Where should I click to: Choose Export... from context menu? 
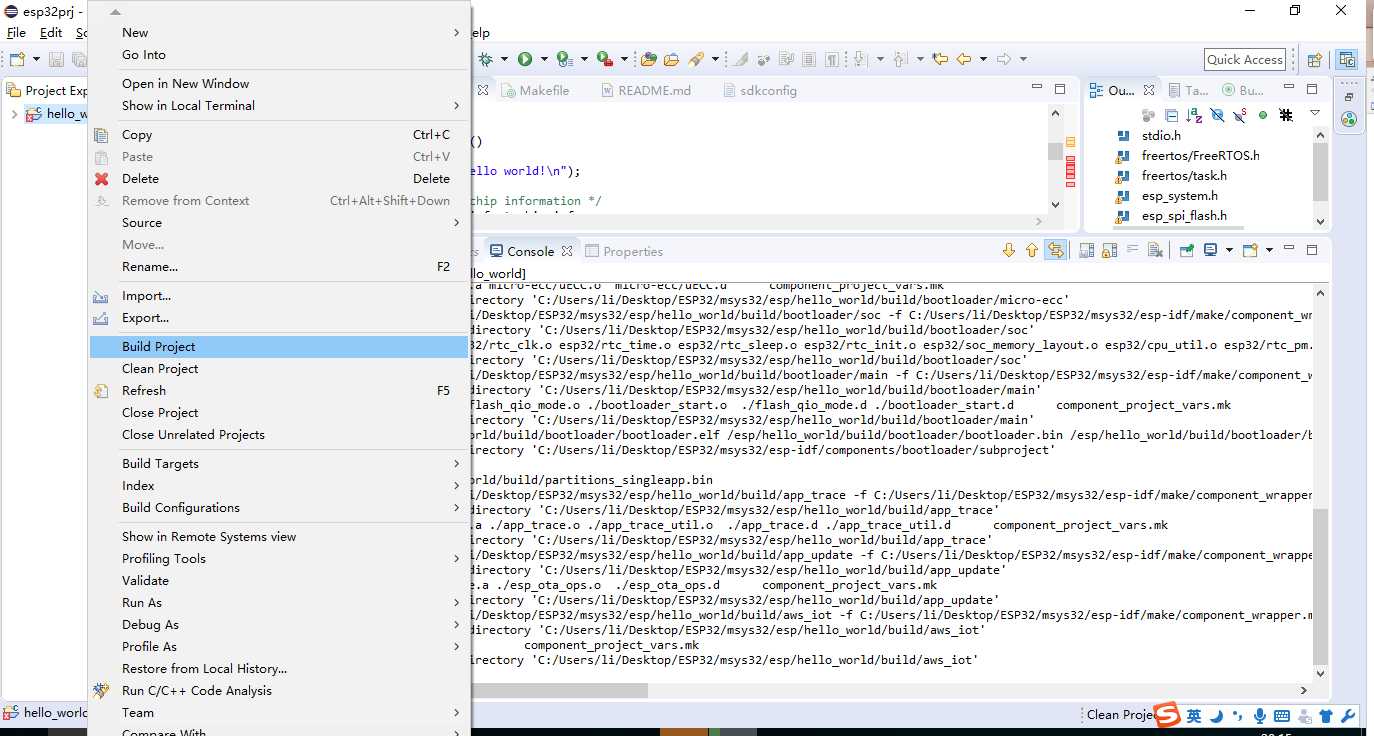coord(279,317)
